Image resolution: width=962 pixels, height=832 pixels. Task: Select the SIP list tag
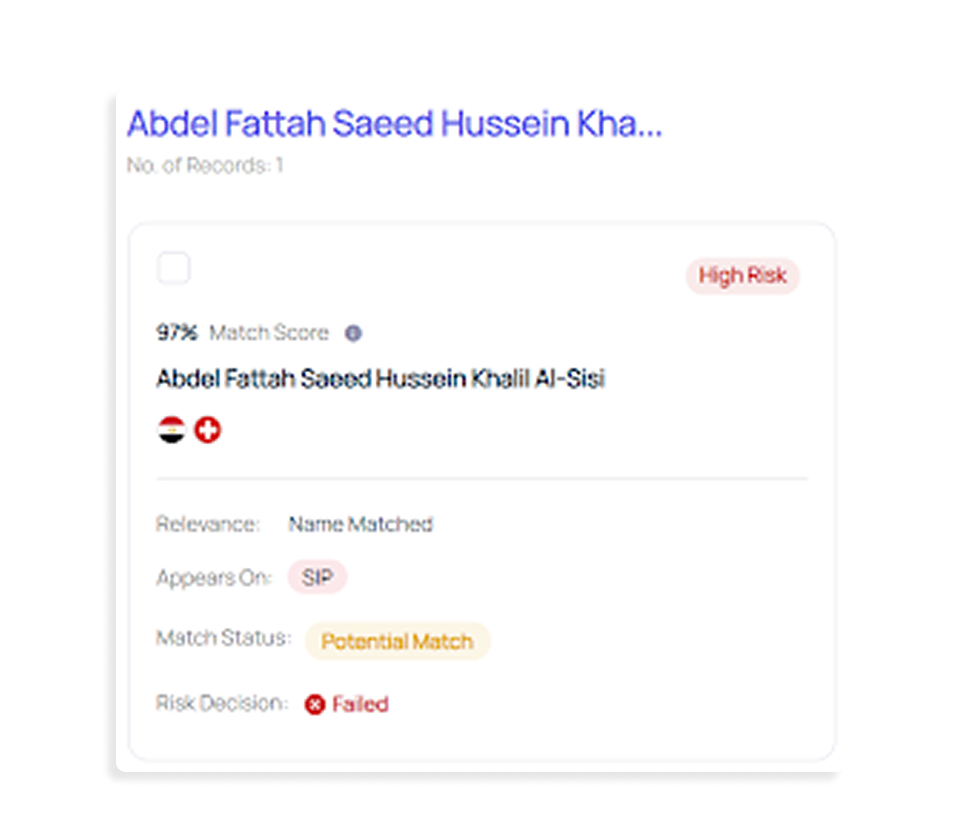[317, 578]
